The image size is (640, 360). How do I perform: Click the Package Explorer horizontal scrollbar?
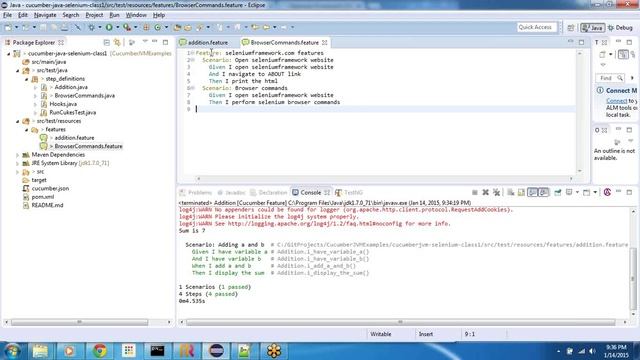pos(80,322)
